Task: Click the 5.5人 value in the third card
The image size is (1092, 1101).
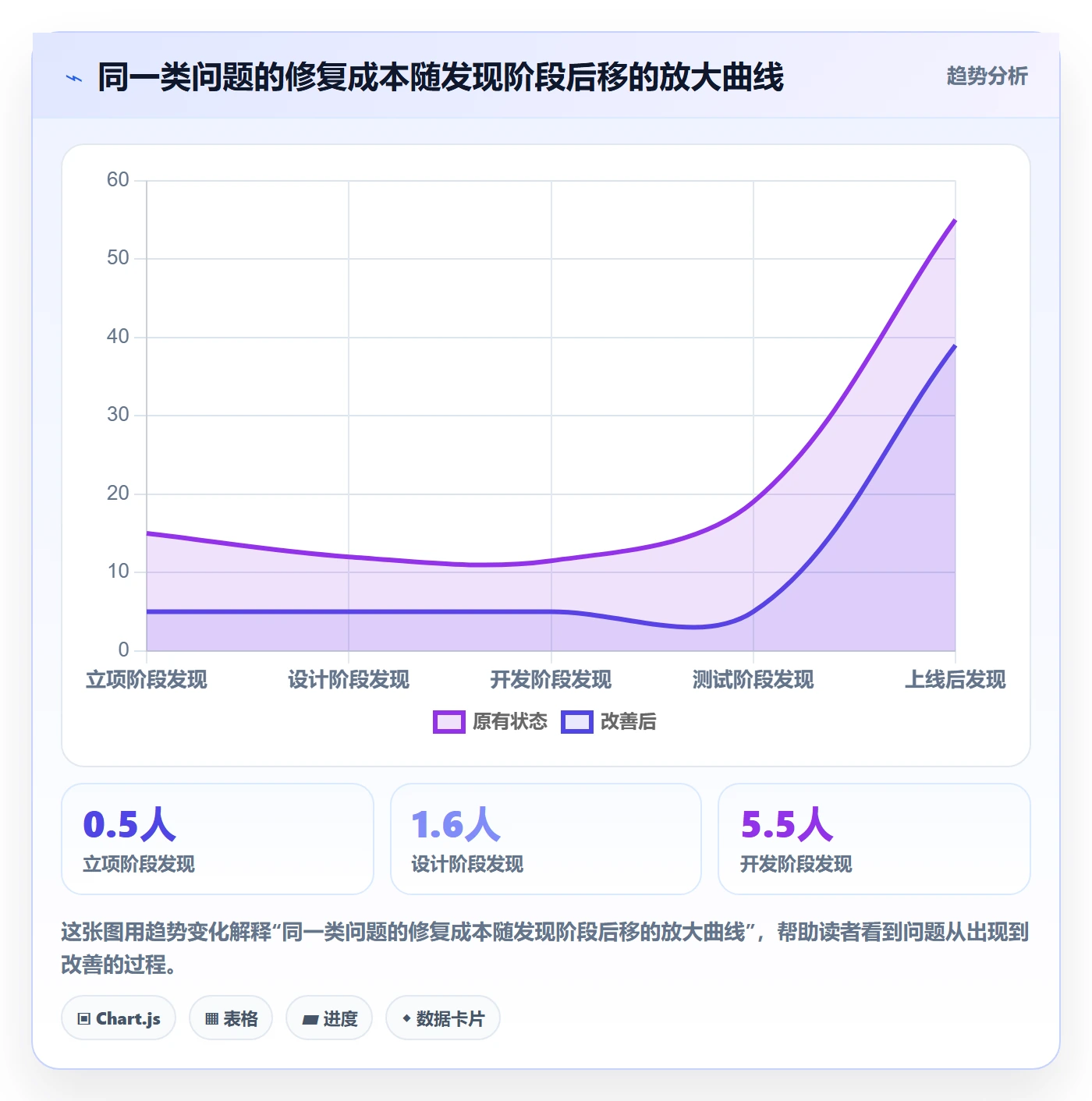Action: [x=787, y=824]
